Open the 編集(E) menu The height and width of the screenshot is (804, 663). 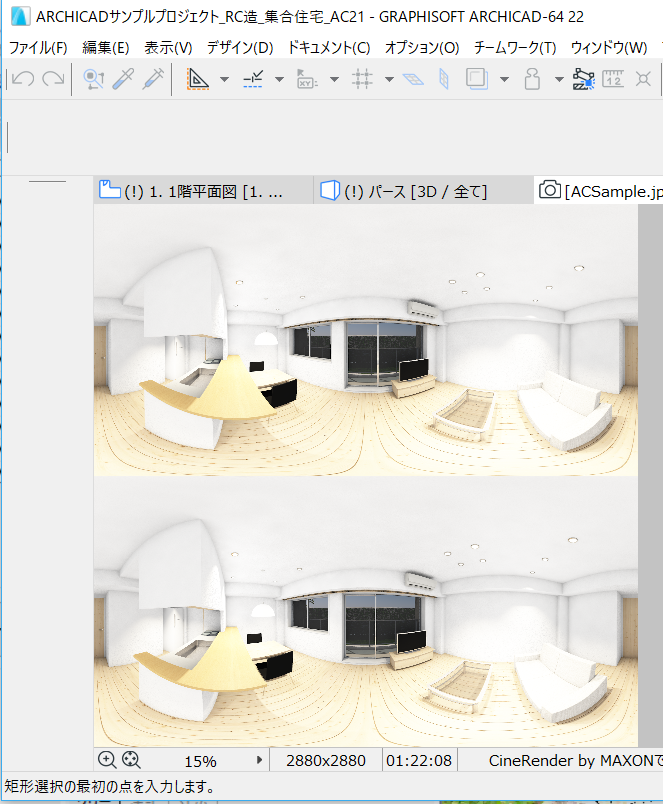(x=106, y=48)
